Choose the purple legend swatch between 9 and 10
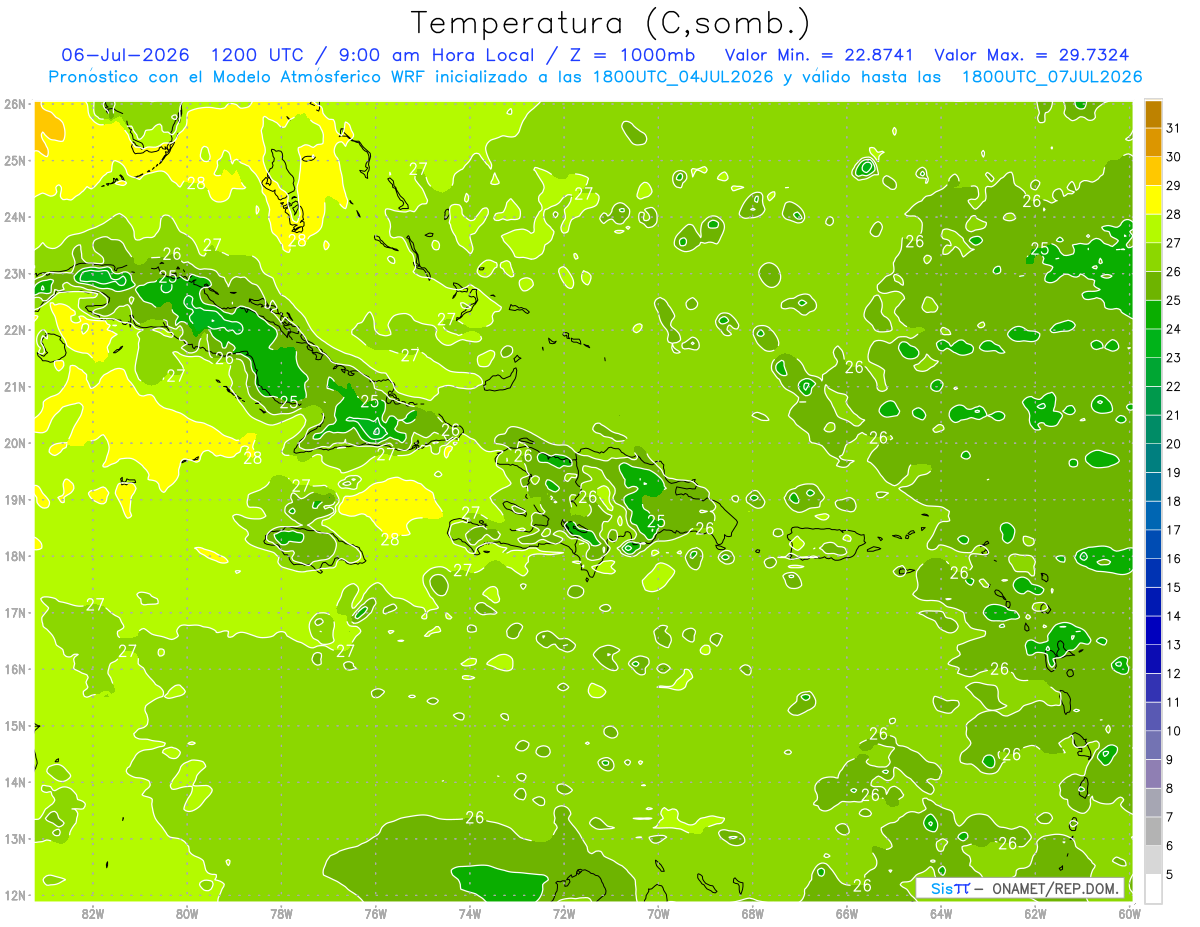This screenshot has width=1200, height=927. click(1153, 745)
